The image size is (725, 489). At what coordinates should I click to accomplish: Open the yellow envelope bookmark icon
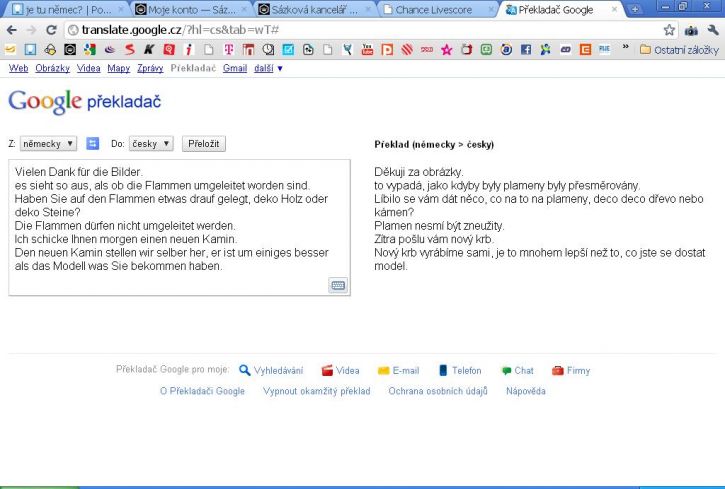10,49
